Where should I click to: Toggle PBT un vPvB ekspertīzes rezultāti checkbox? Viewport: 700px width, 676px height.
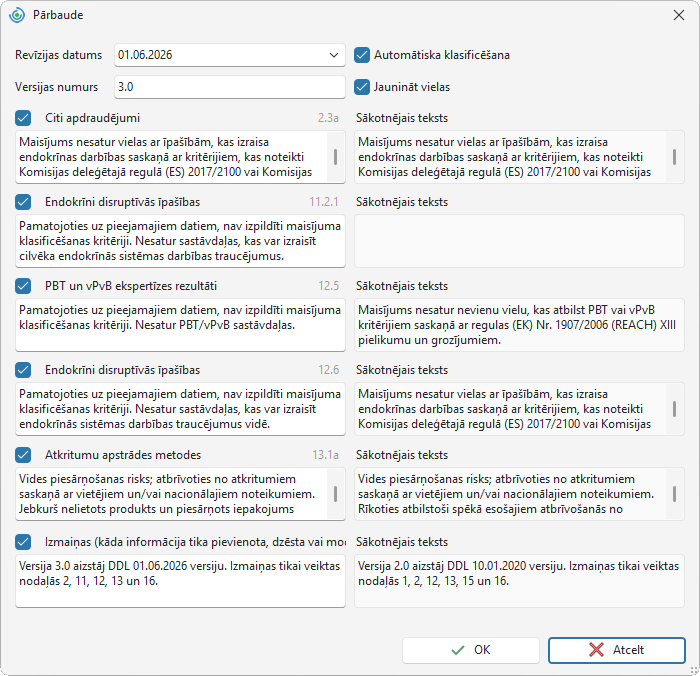tap(23, 286)
